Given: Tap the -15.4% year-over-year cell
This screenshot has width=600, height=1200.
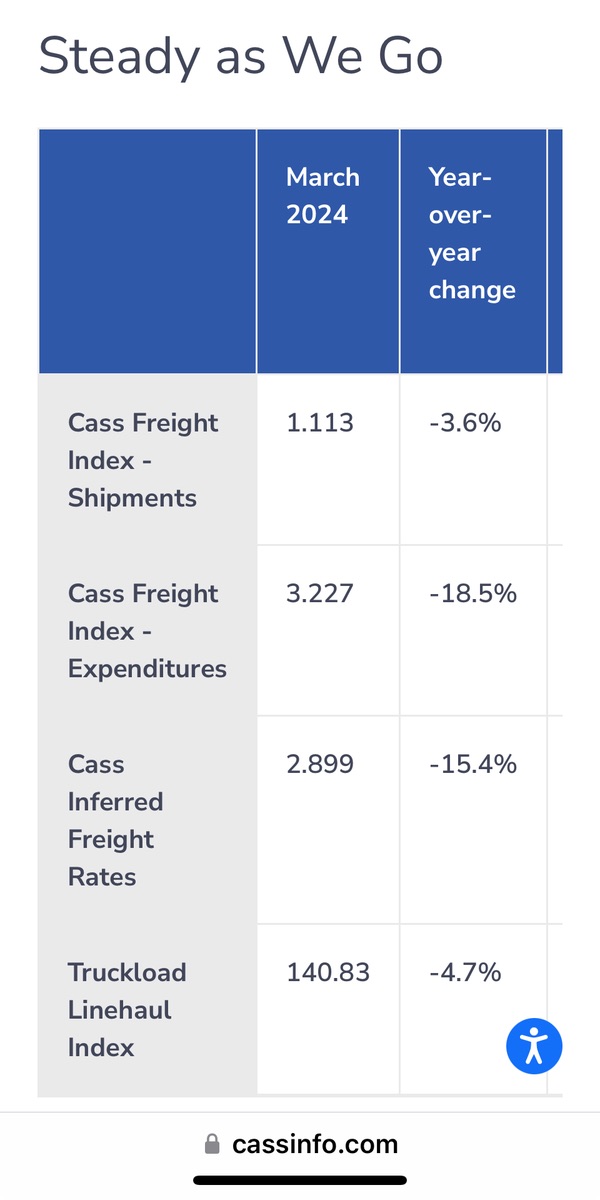Looking at the screenshot, I should (473, 764).
